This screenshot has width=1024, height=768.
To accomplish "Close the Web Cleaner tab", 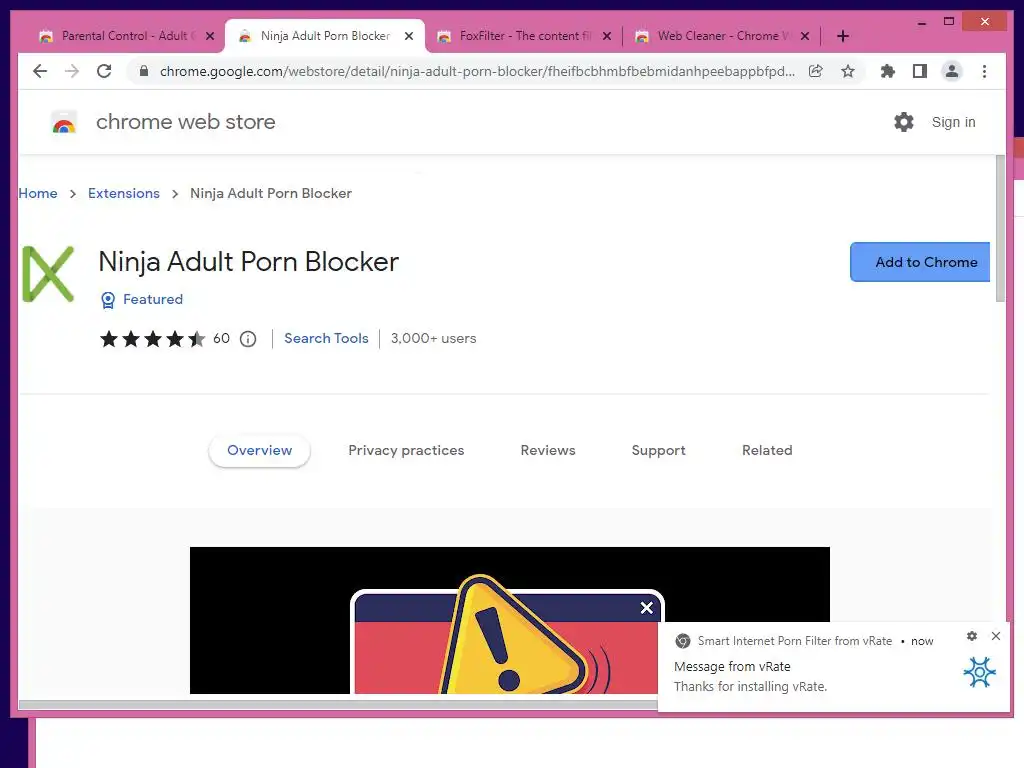I will [x=805, y=36].
